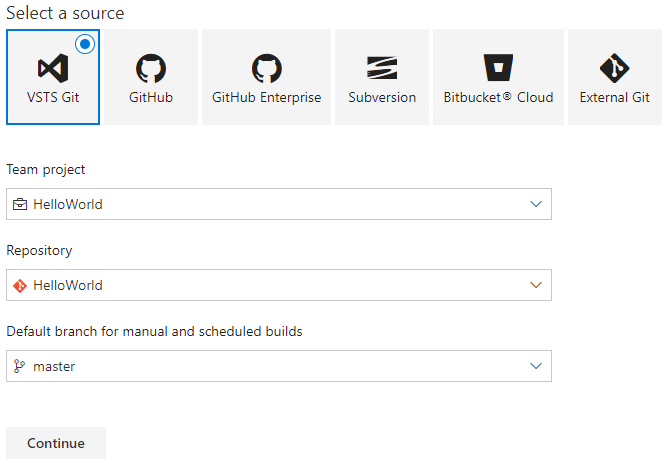Click the External Git text label
The image size is (671, 468).
pos(614,98)
